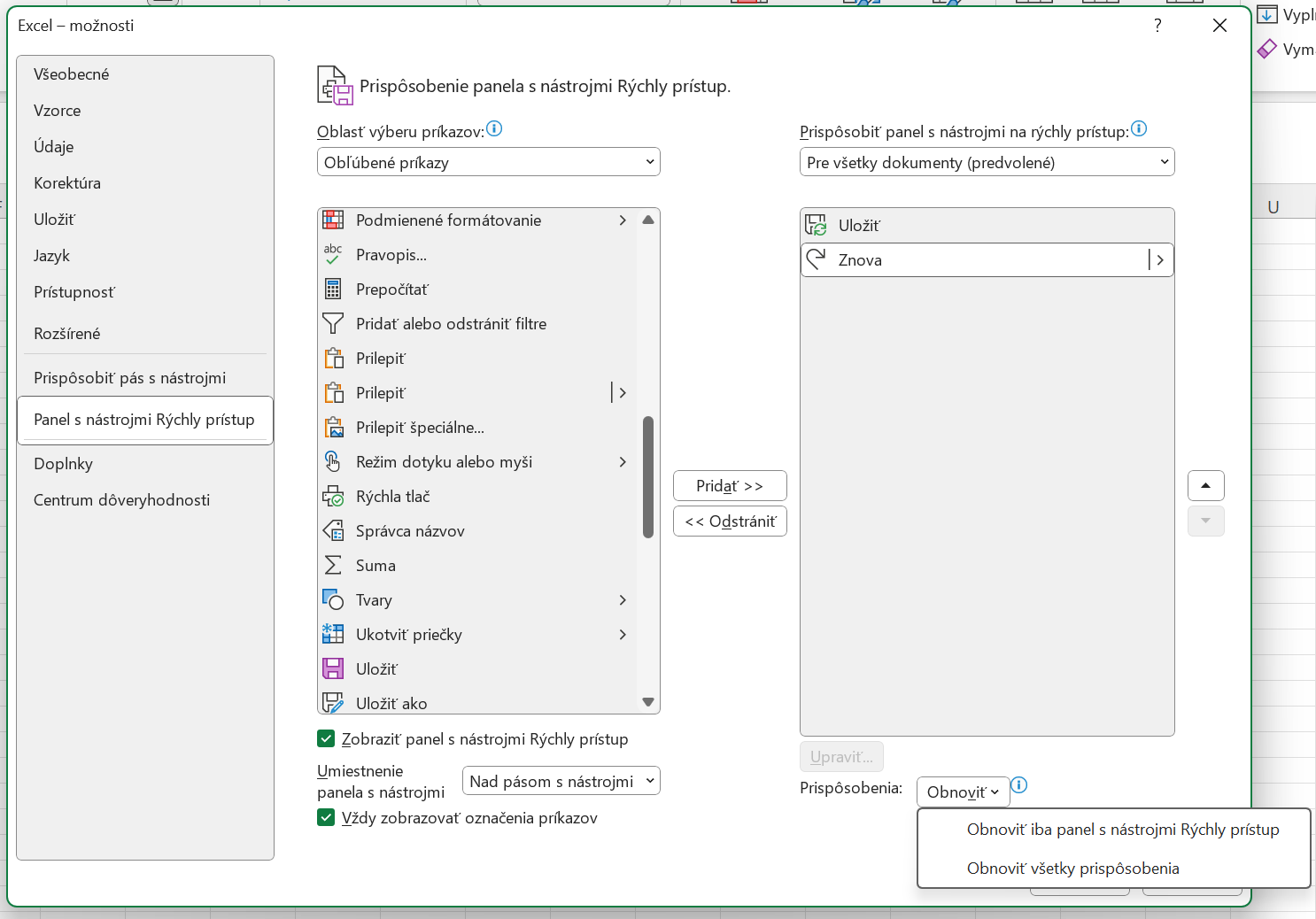
Task: Select the Prepočítať calculator icon
Action: [333, 289]
